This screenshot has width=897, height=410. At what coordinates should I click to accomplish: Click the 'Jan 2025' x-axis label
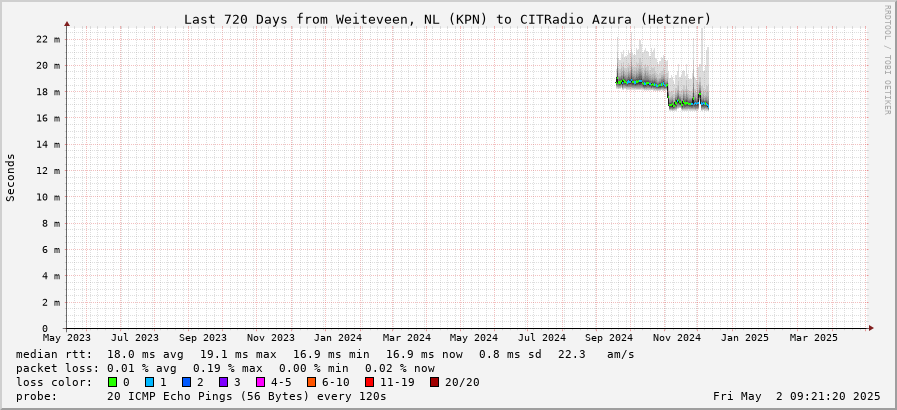click(745, 339)
